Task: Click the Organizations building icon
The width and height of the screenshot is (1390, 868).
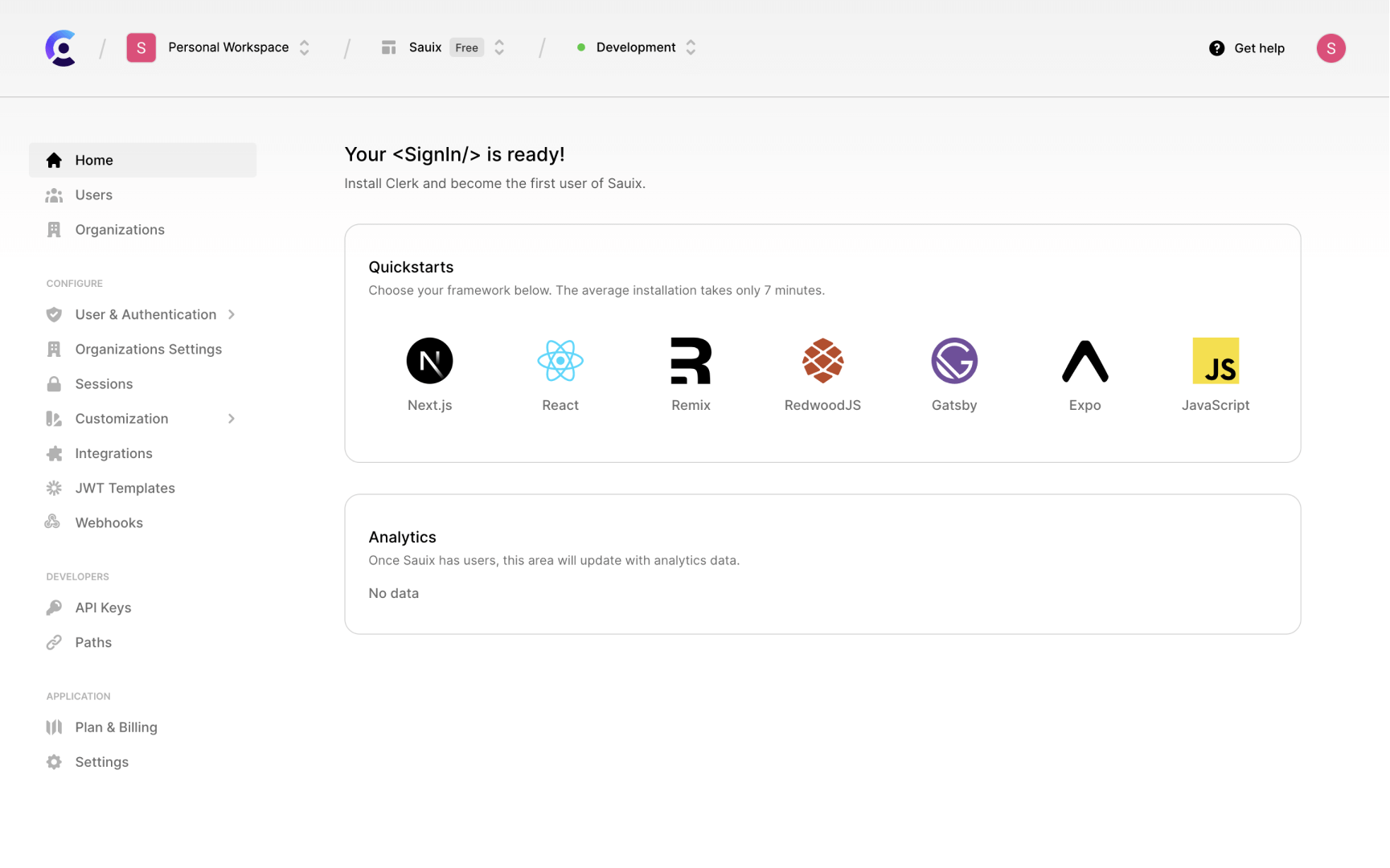Action: (54, 230)
